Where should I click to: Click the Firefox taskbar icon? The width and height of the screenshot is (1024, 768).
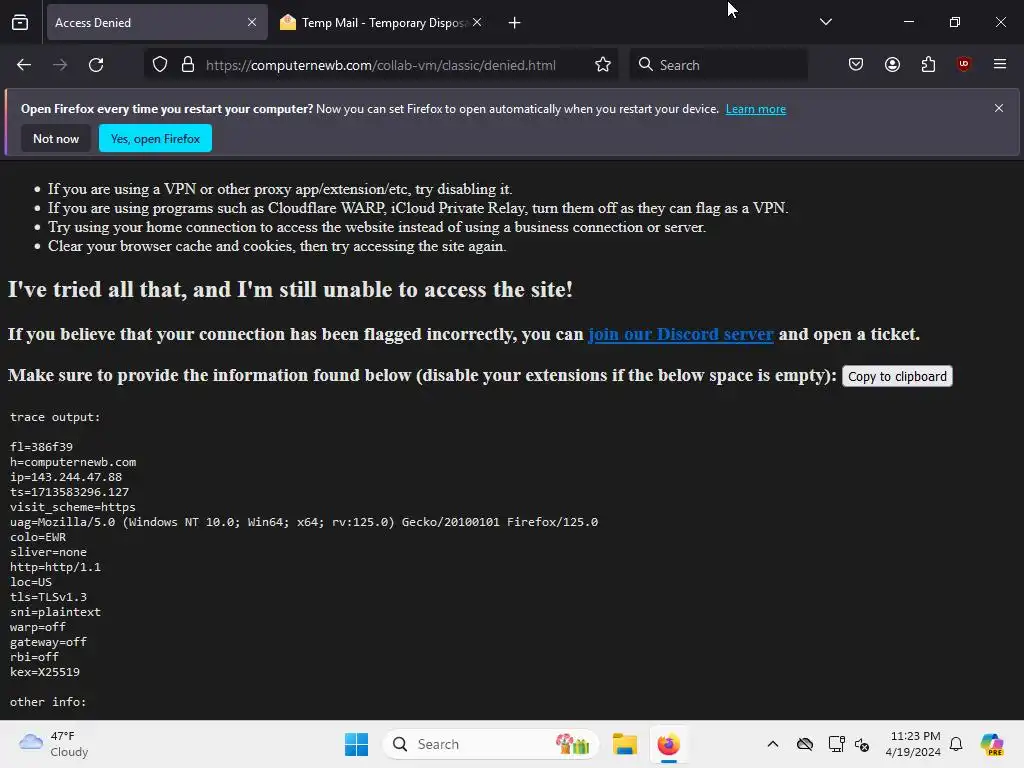point(668,744)
